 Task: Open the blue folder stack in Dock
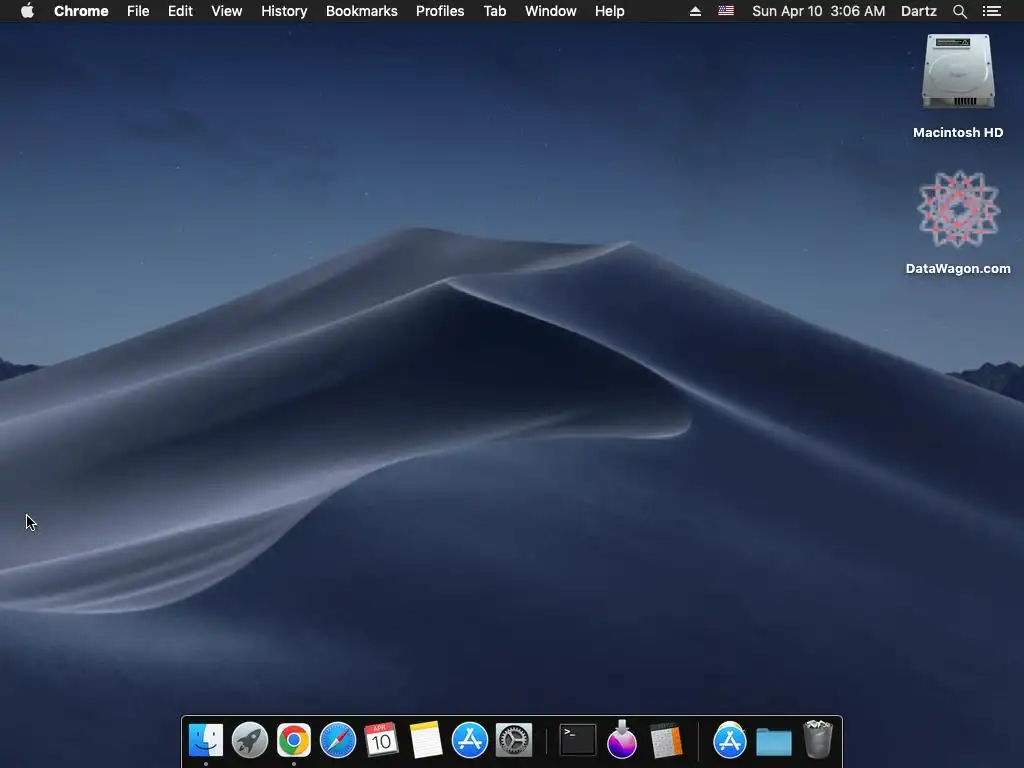click(774, 742)
